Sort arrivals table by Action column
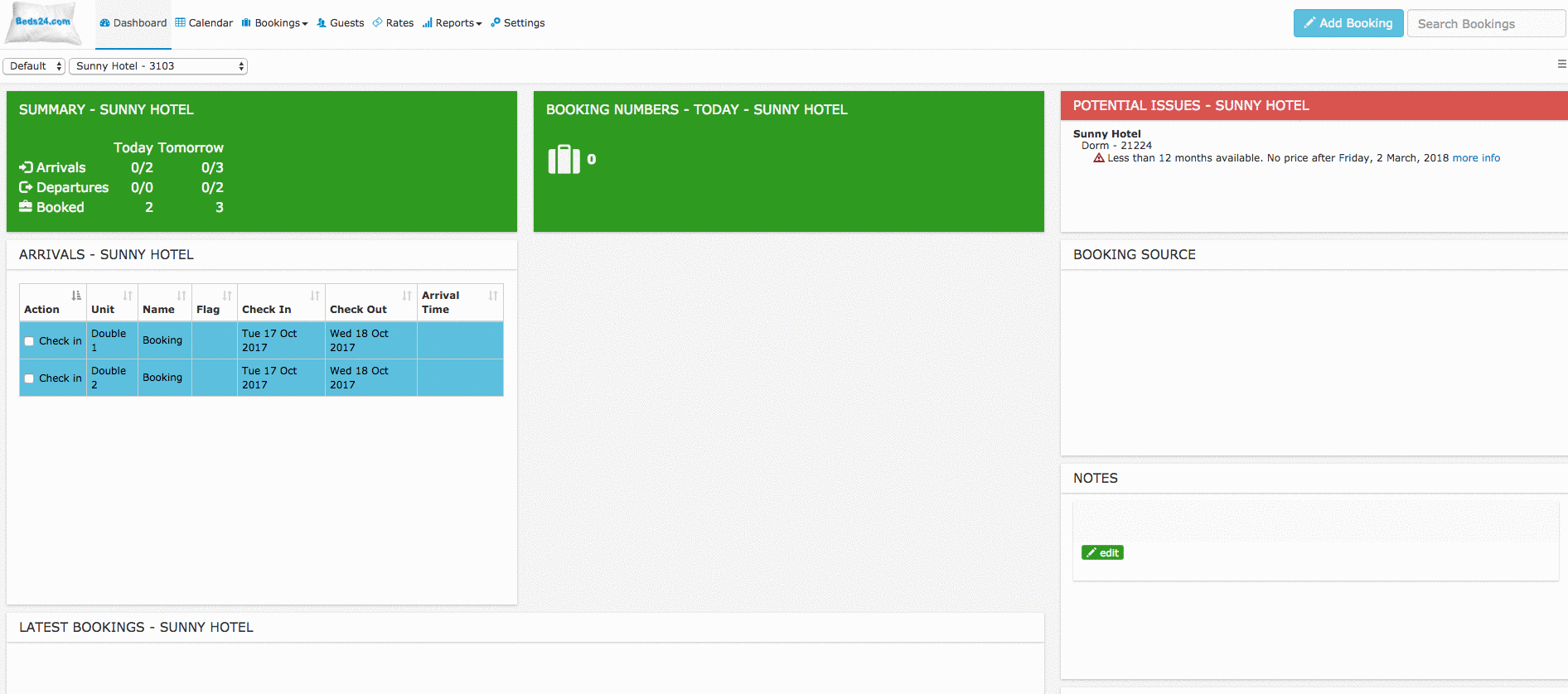This screenshot has height=694, width=1568. [53, 302]
